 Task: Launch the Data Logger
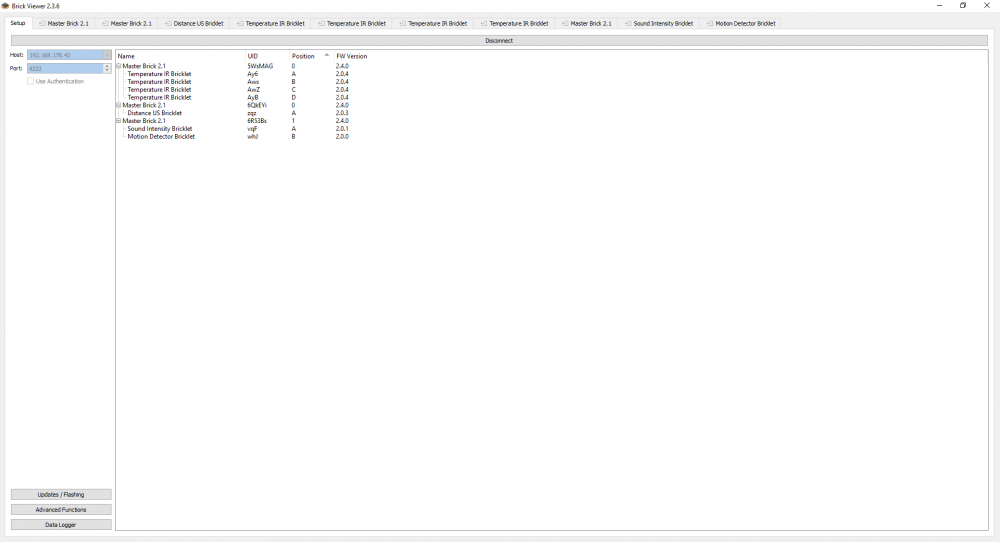[61, 524]
